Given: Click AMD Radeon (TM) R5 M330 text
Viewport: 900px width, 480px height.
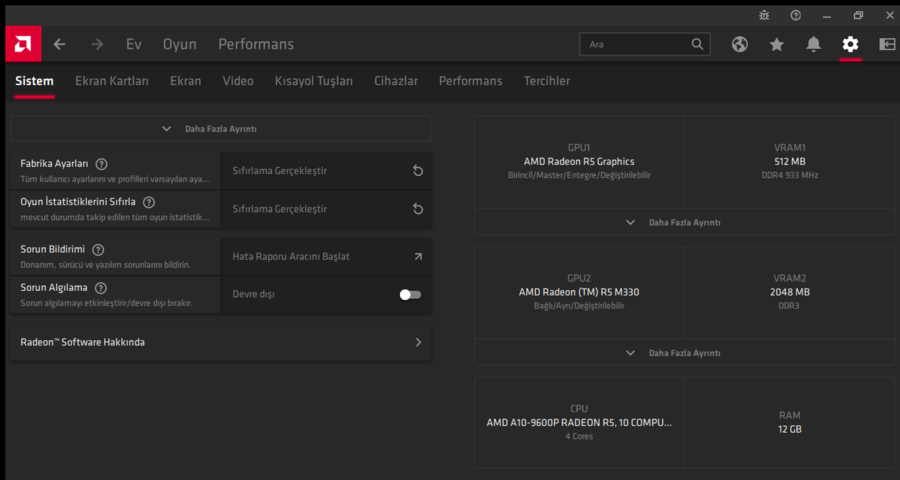Looking at the screenshot, I should [x=579, y=292].
